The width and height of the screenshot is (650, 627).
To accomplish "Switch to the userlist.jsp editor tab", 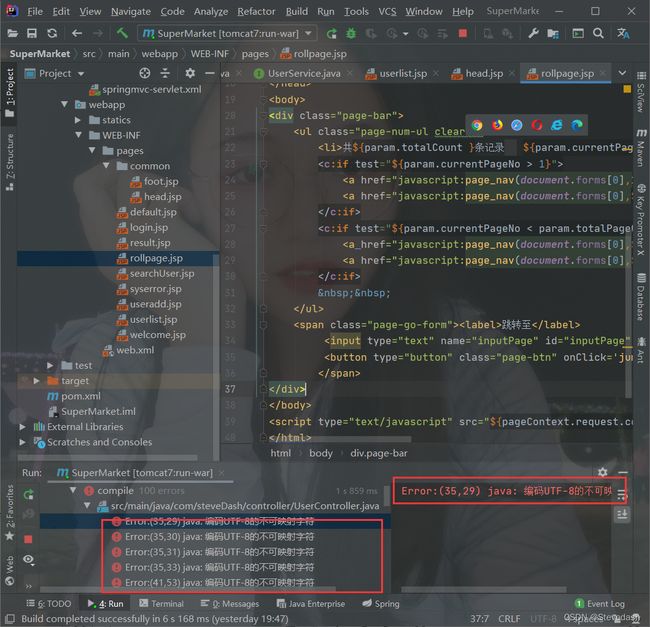I will (402, 73).
